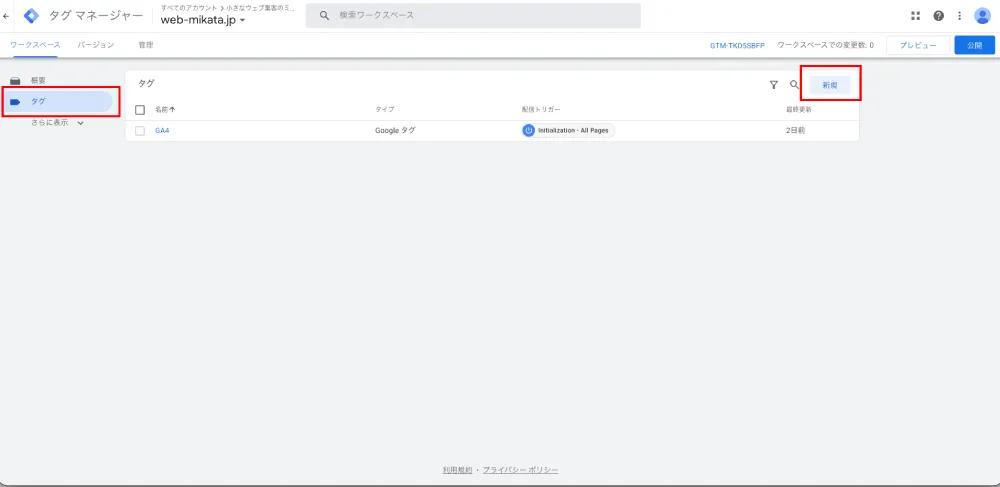The image size is (1000, 487).
Task: Select タグ in the sidebar
Action: pyautogui.click(x=57, y=101)
